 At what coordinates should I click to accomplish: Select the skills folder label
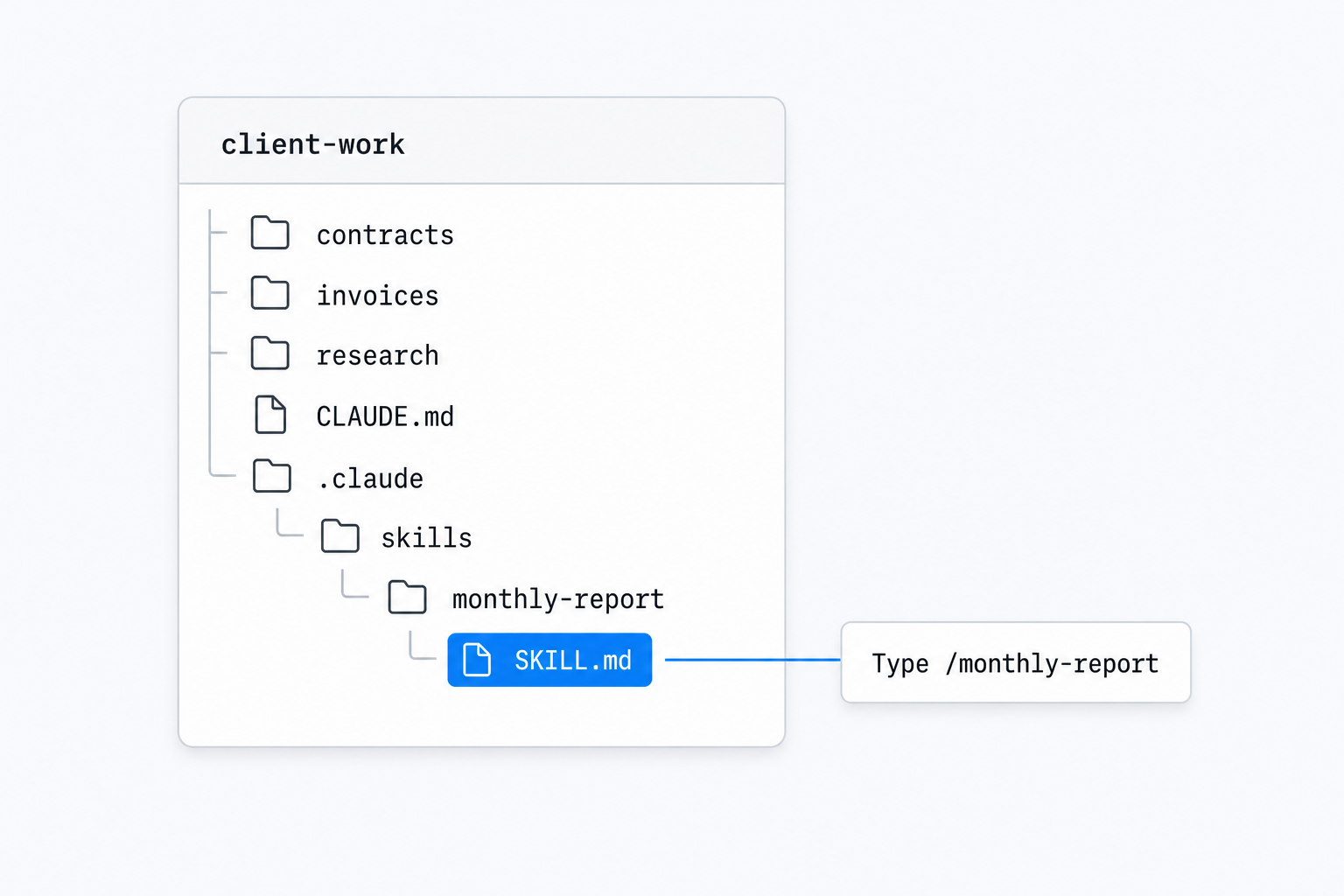(426, 538)
